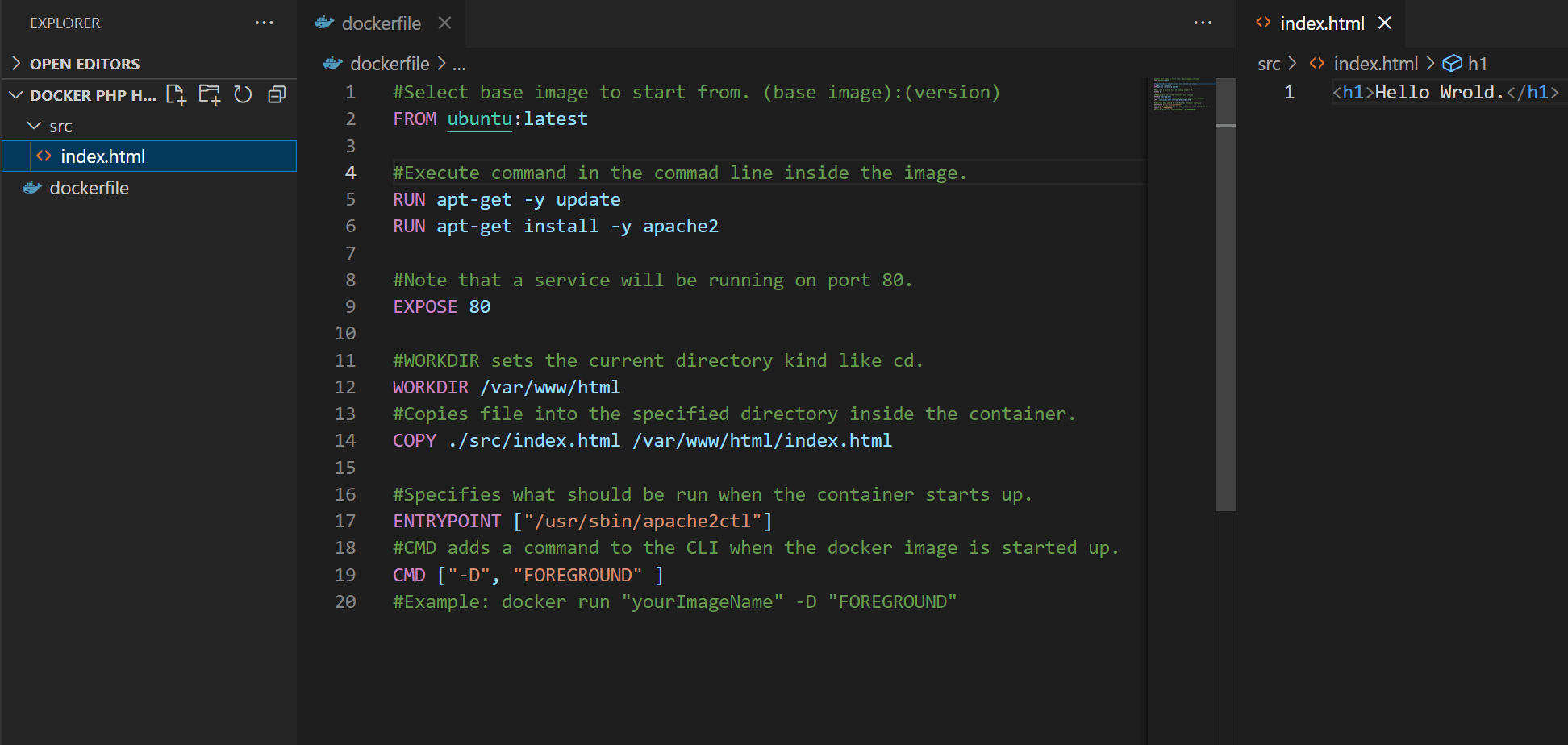
Task: Click the dockerfile minimap preview
Action: [1181, 94]
